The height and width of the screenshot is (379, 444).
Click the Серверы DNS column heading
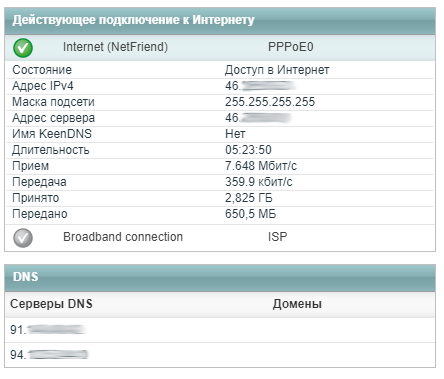click(51, 304)
